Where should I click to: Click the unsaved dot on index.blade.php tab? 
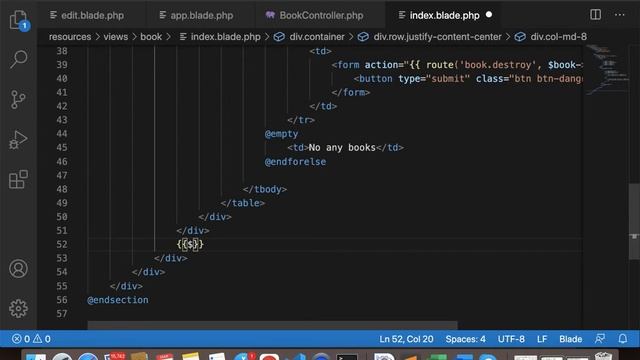tap(489, 15)
